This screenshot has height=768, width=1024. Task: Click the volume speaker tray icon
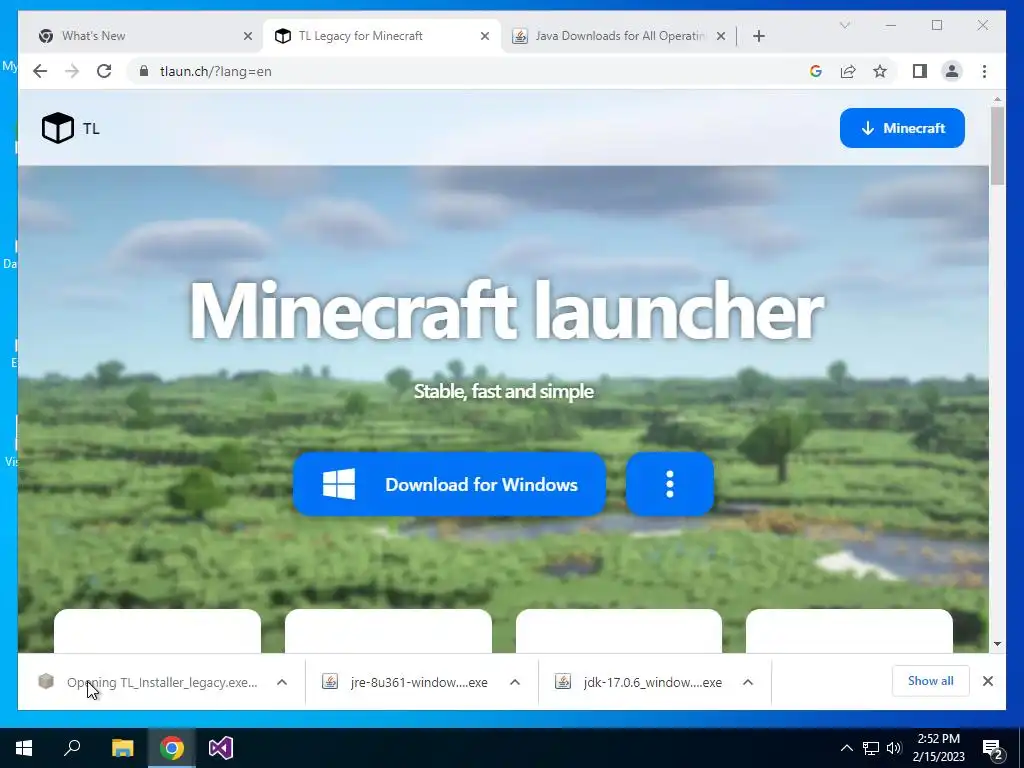pyautogui.click(x=894, y=748)
